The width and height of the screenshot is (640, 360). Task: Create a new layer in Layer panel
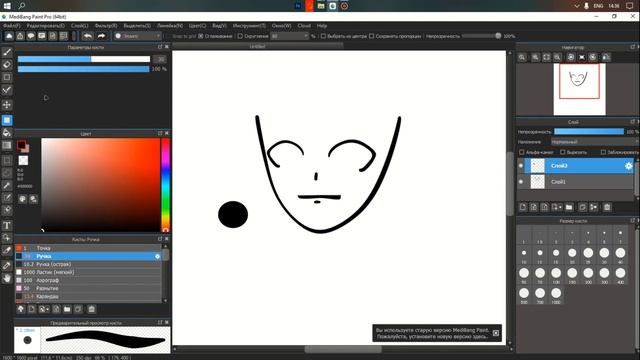tap(523, 207)
